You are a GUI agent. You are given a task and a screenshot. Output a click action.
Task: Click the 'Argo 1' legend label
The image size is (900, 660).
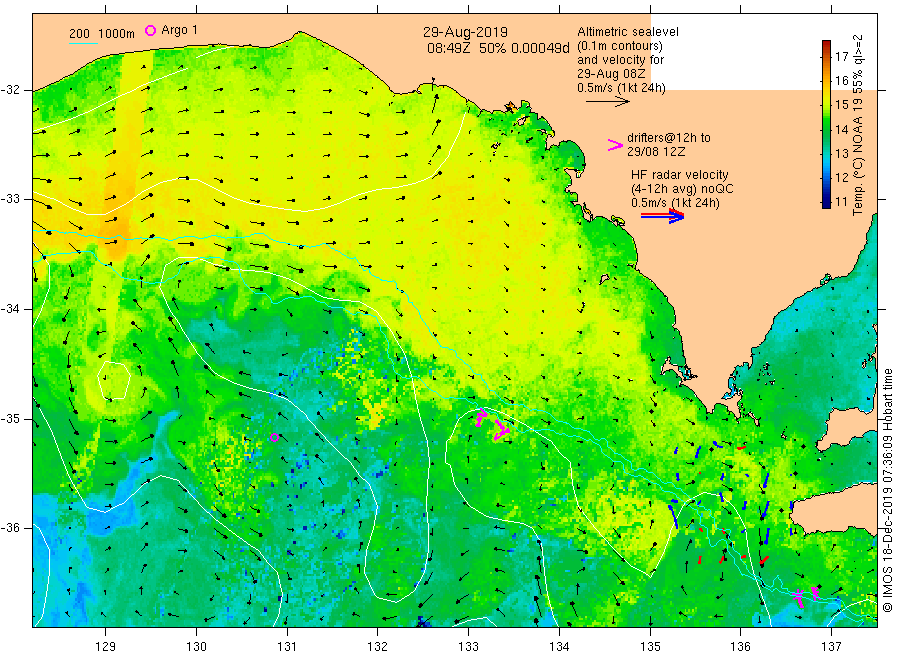click(x=180, y=30)
